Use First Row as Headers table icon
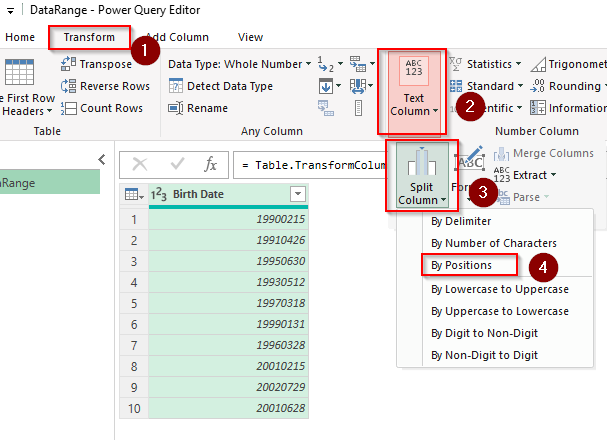Viewport: 607px width, 440px height. click(19, 72)
